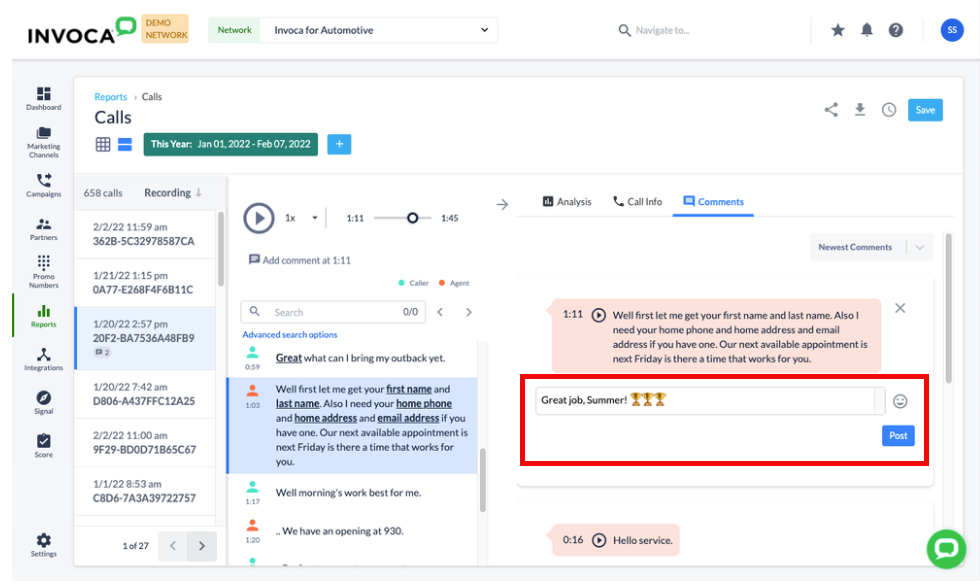This screenshot has width=980, height=587.
Task: Click Add comment at 1:11
Action: tap(299, 260)
